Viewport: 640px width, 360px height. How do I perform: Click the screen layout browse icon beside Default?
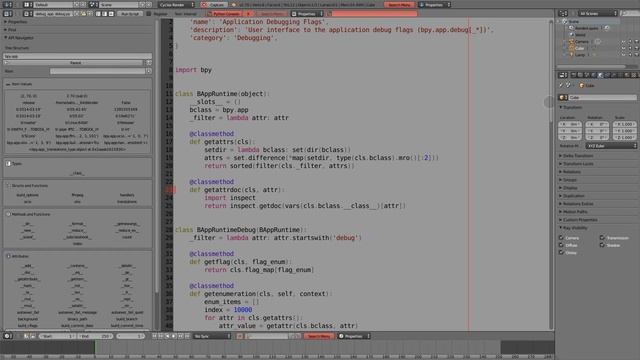tap(27, 5)
